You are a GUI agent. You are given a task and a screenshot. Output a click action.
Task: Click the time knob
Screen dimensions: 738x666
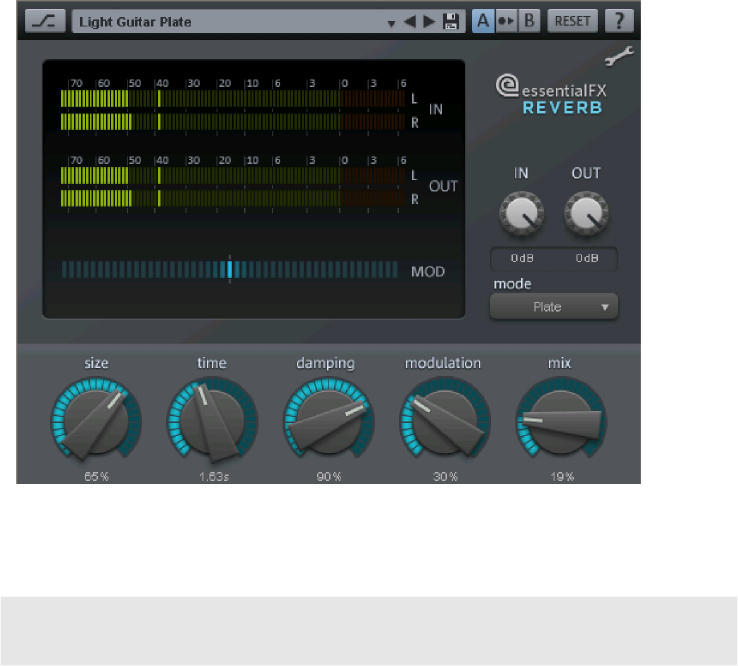tap(212, 419)
